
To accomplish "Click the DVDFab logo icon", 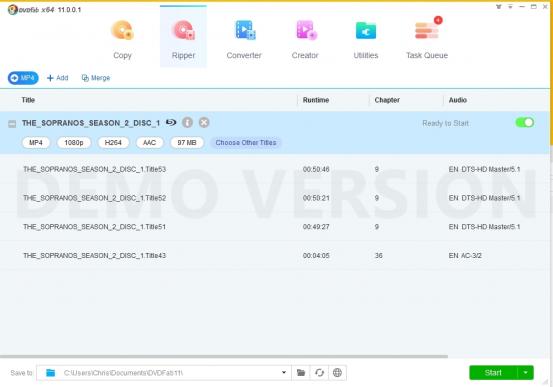I will pos(12,10).
